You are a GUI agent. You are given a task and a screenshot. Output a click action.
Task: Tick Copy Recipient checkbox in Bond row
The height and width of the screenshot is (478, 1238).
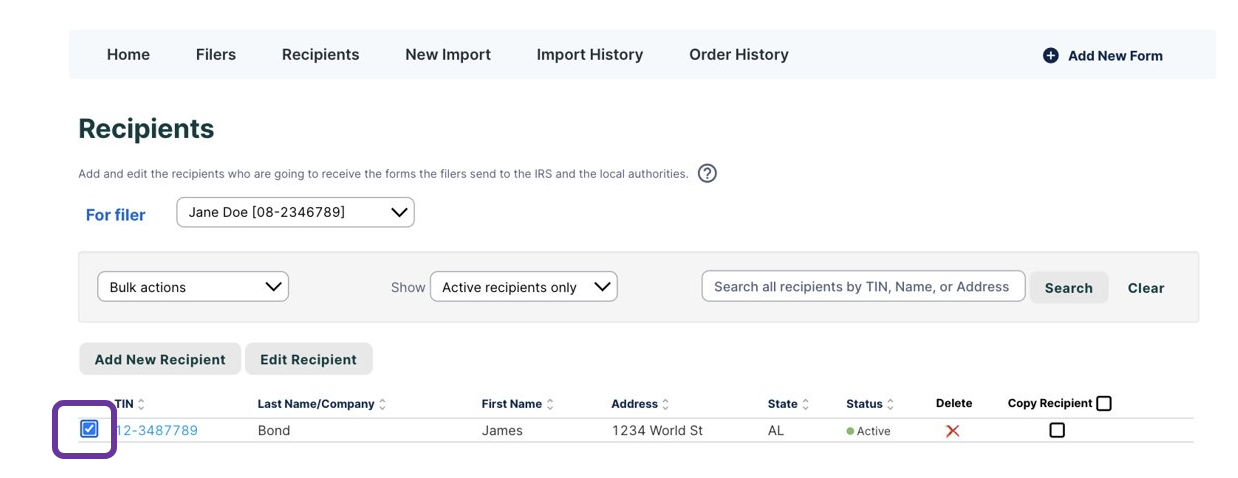click(x=1056, y=430)
